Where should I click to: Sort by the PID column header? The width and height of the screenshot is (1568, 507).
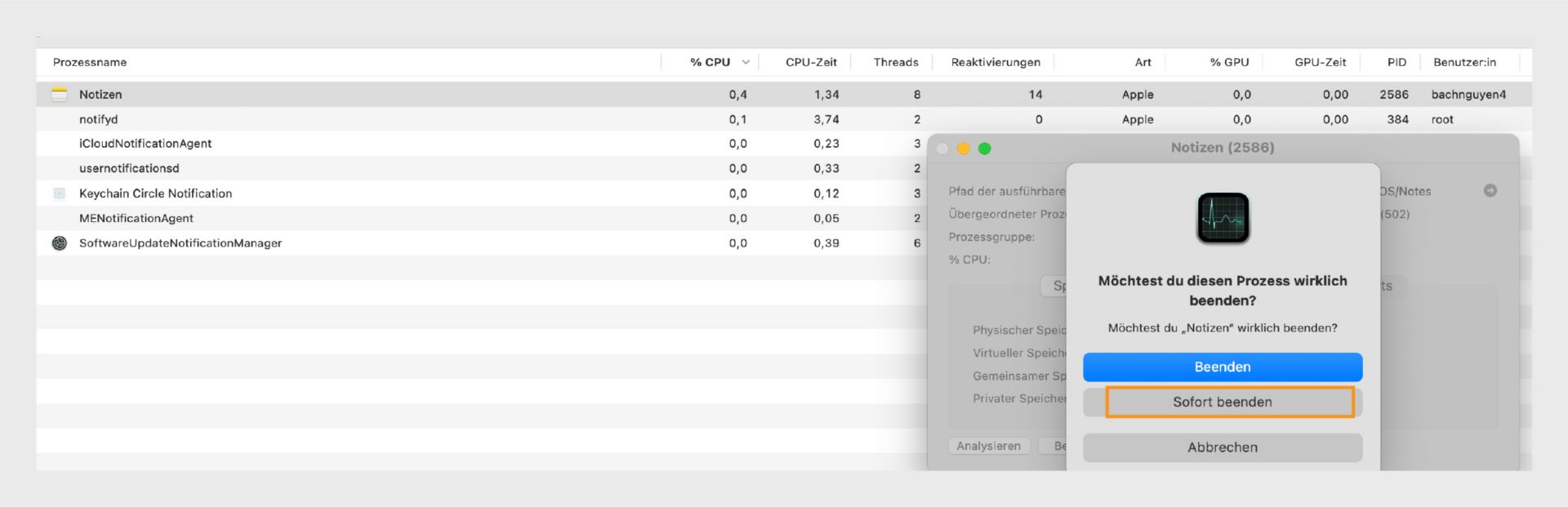tap(1396, 62)
